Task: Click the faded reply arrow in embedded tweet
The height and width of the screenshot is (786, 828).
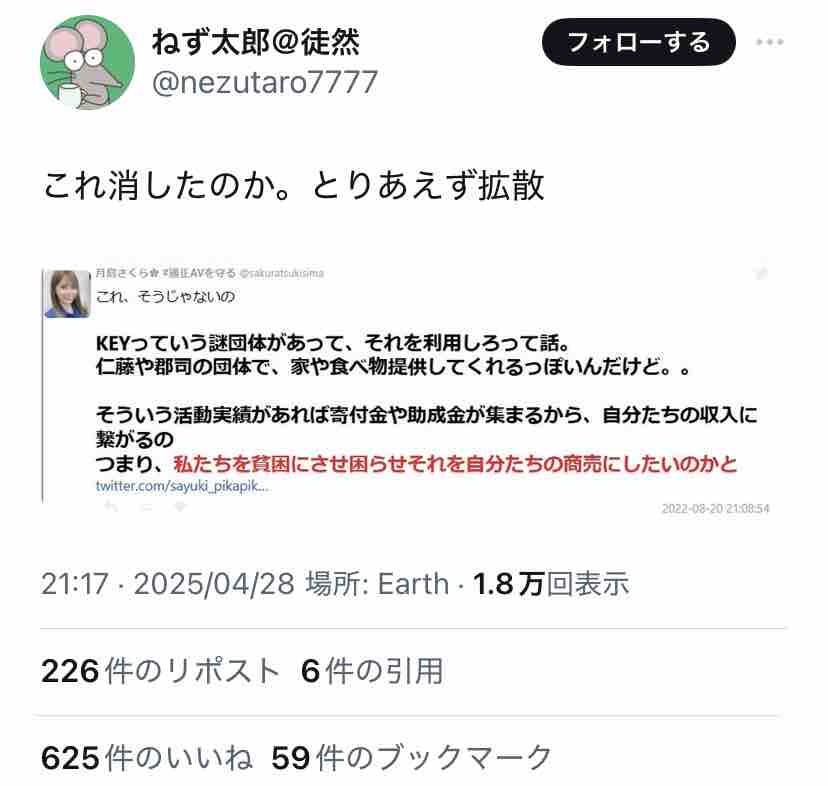Action: pos(111,507)
